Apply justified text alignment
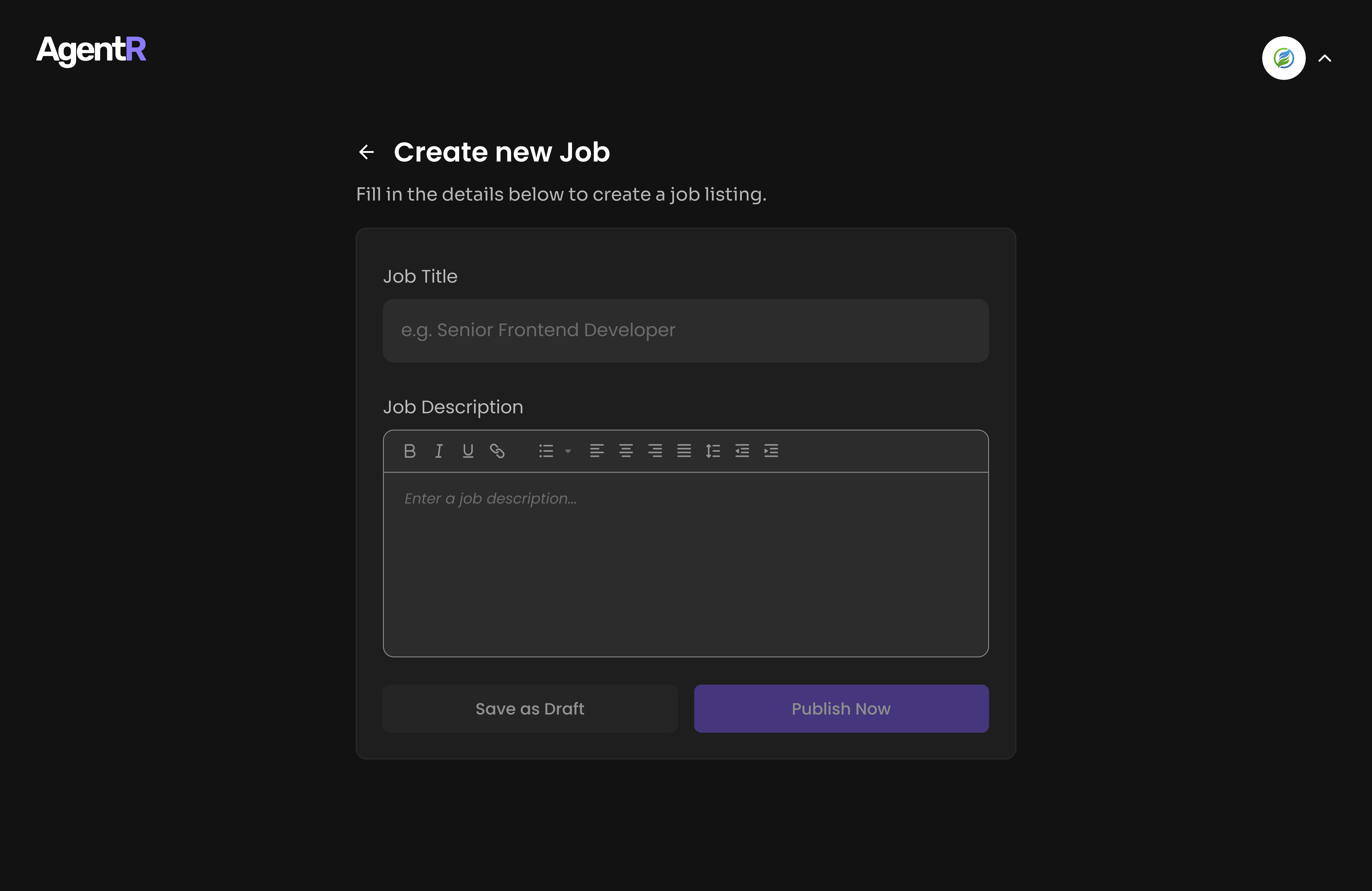The width and height of the screenshot is (1372, 891). [x=684, y=451]
